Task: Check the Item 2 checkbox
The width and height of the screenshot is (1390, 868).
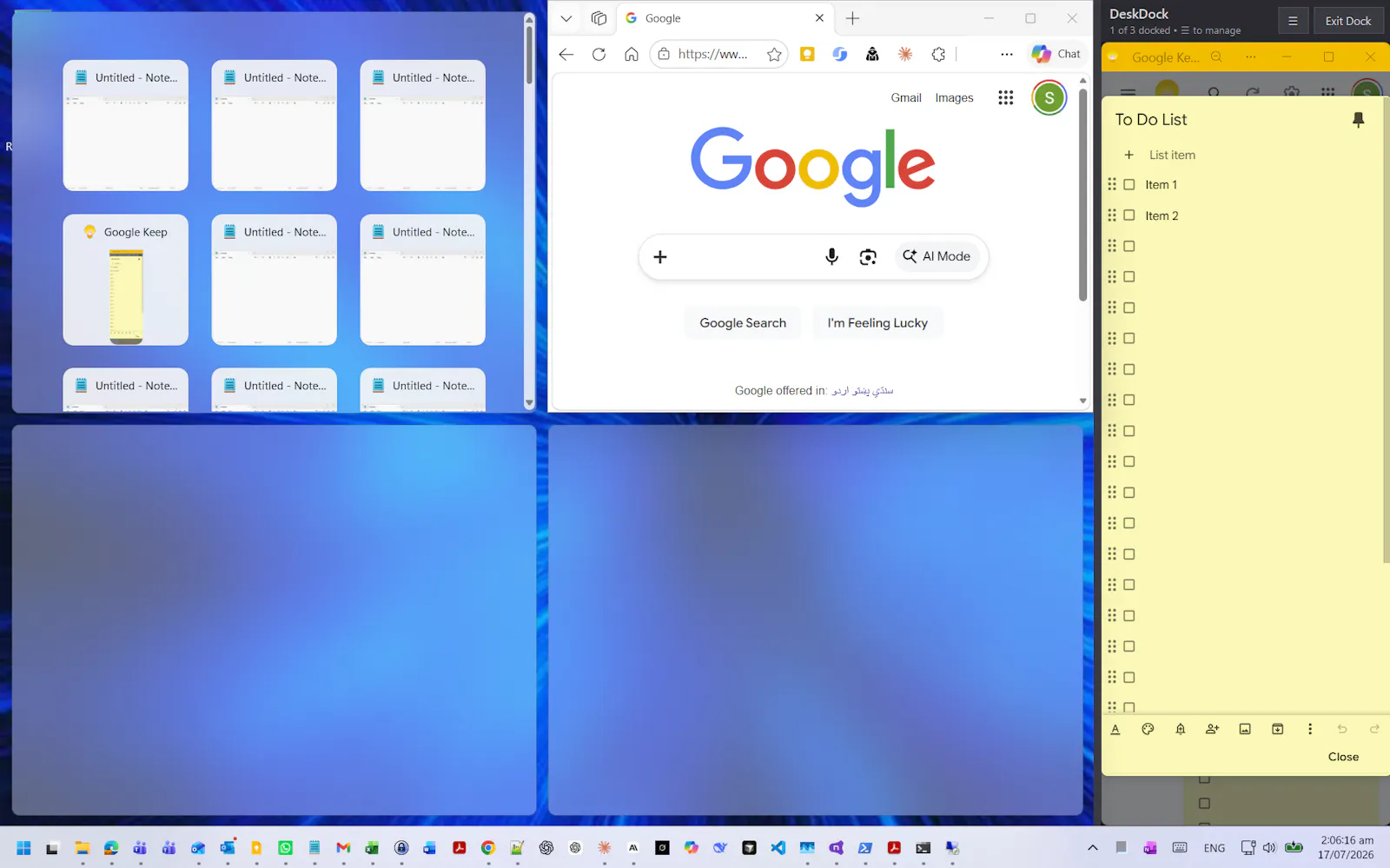Action: tap(1129, 215)
